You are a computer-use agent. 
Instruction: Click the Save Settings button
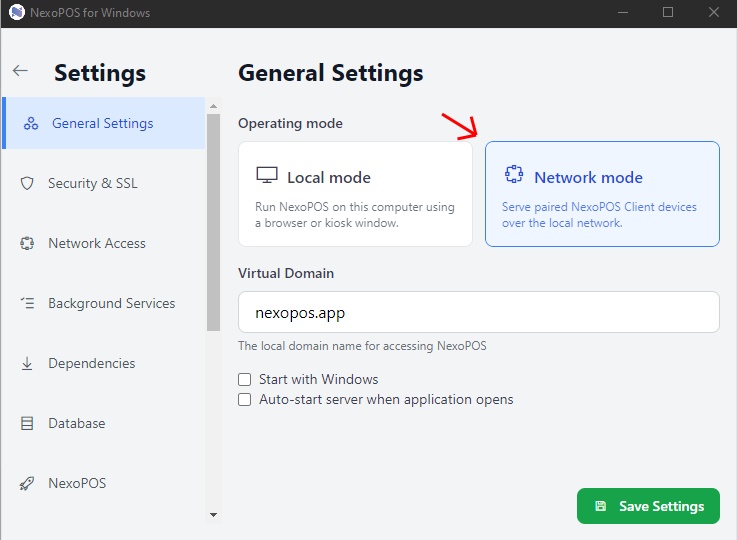pyautogui.click(x=648, y=506)
